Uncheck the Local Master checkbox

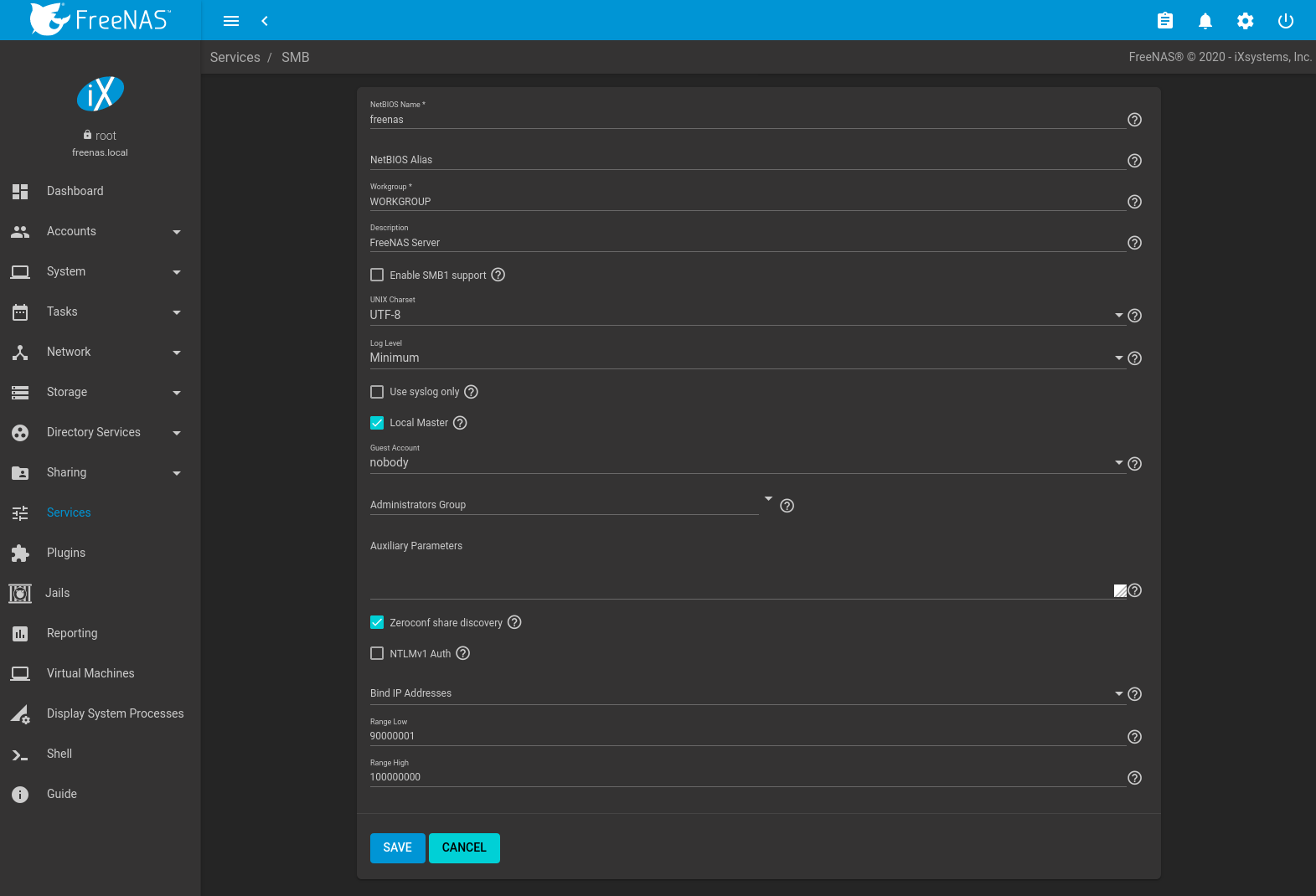[377, 423]
